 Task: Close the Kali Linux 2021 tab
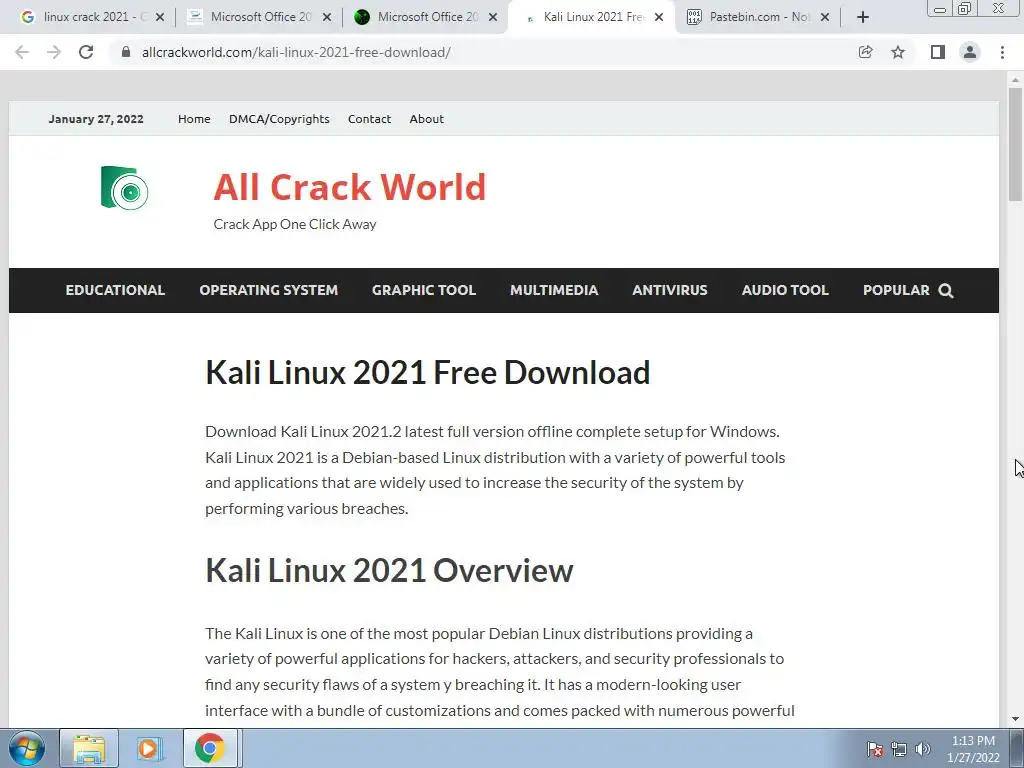coord(659,17)
